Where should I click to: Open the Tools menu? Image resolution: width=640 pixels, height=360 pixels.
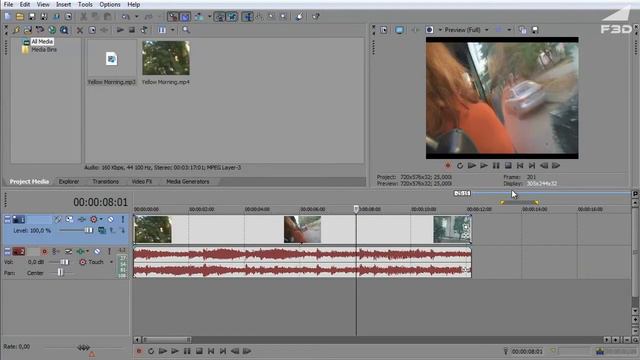click(x=85, y=4)
